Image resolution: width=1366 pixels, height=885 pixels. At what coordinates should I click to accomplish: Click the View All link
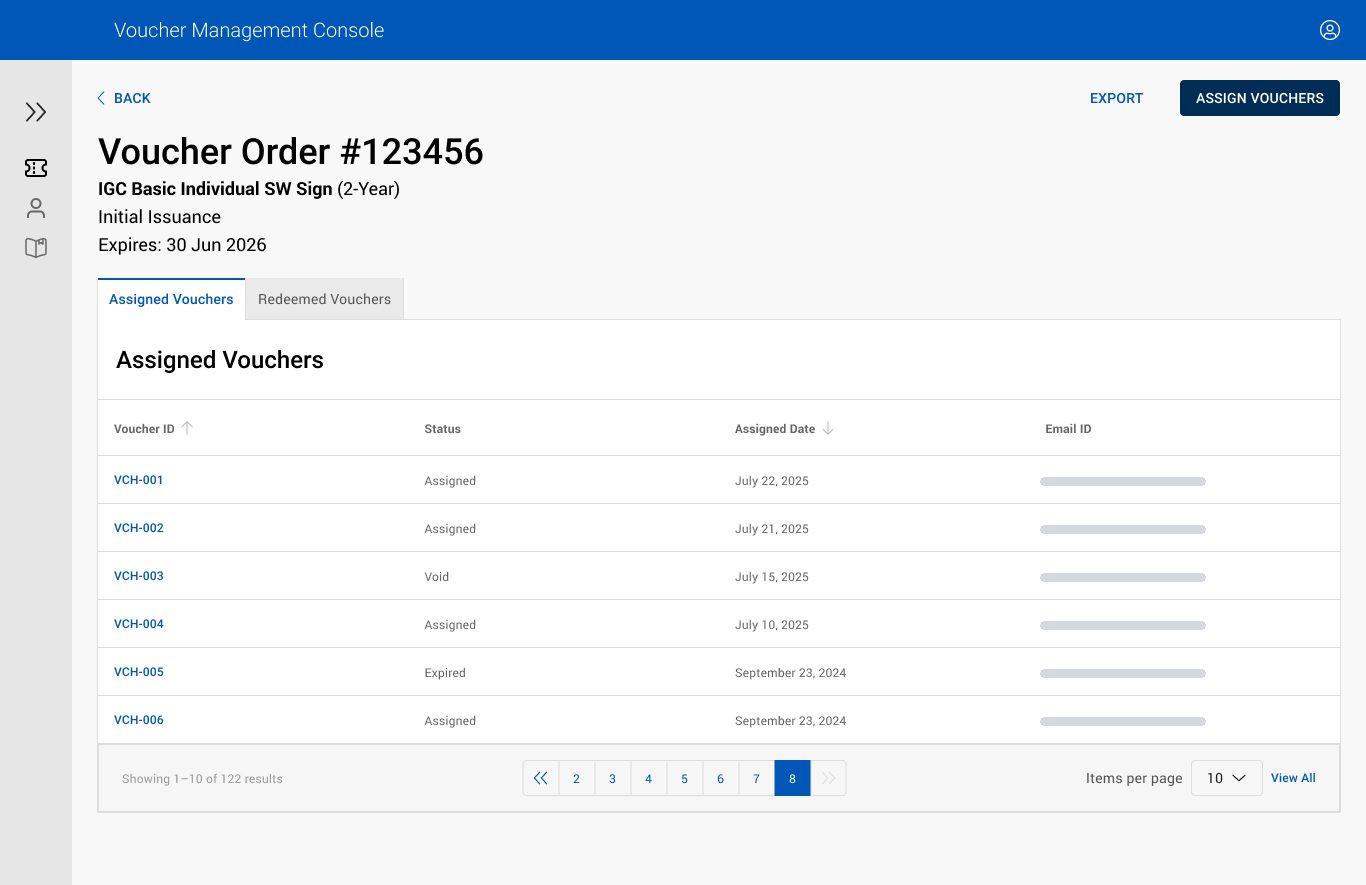[1293, 778]
